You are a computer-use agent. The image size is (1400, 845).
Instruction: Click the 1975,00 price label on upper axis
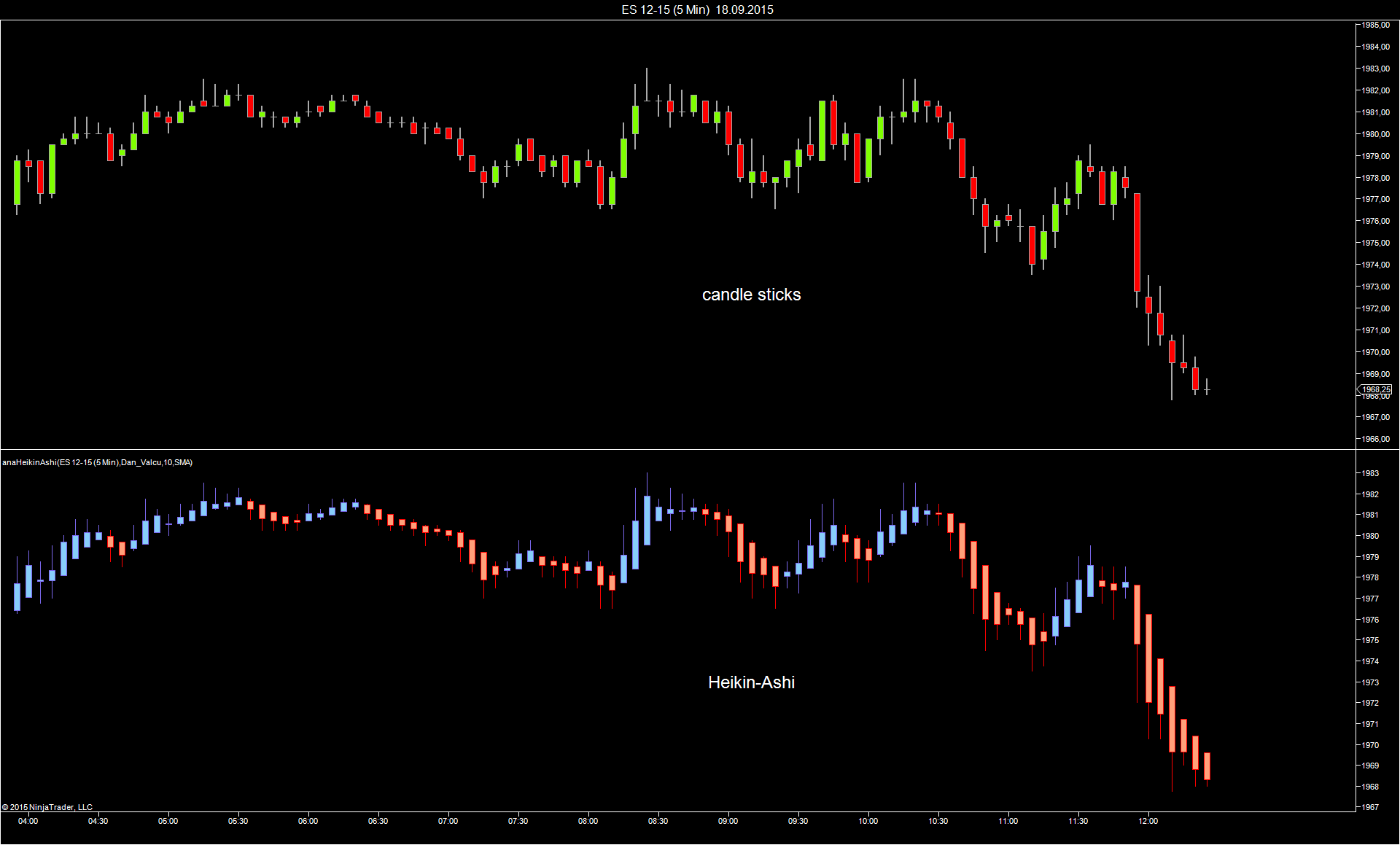[1376, 243]
